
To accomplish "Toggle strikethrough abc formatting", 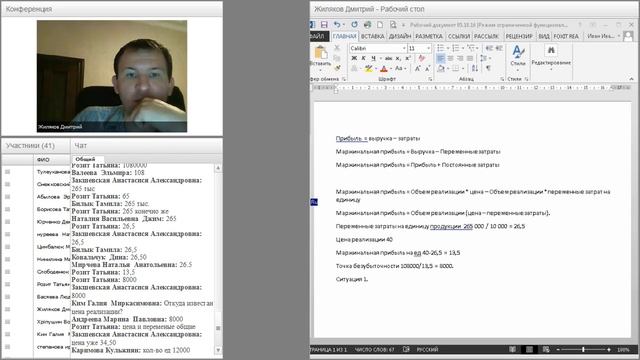I will pos(389,58).
